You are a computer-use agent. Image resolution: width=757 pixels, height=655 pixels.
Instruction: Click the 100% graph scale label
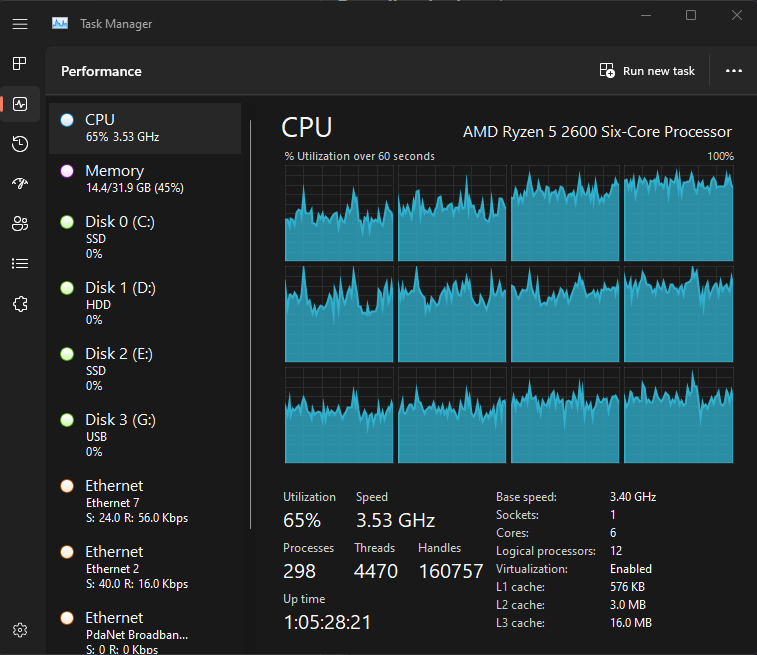[720, 156]
